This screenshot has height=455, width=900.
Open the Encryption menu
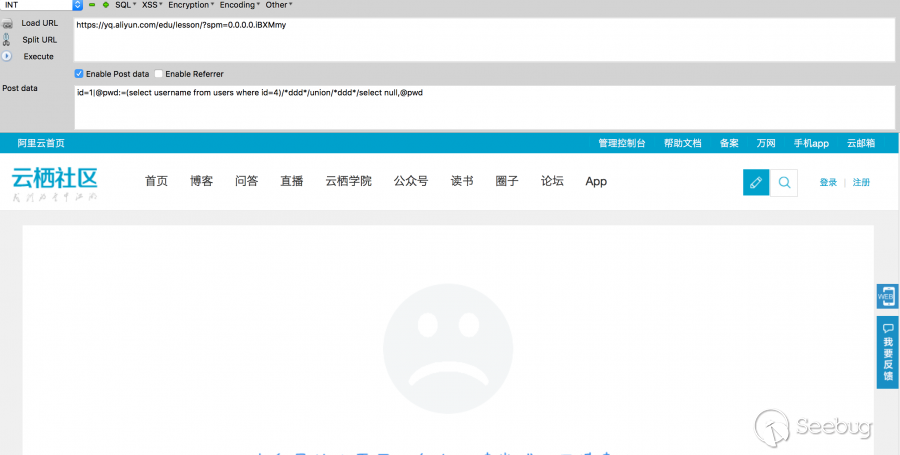click(191, 5)
